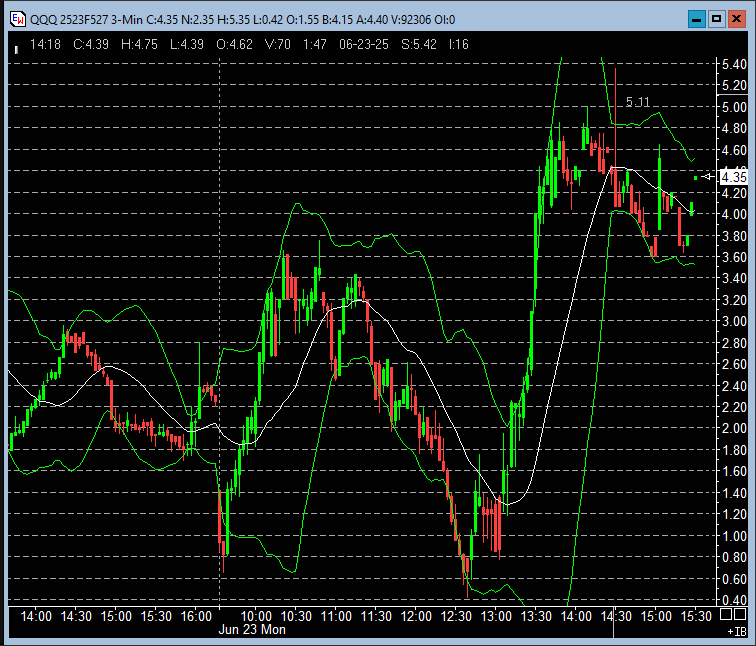Click the 4.80 price axis label

click(x=734, y=128)
